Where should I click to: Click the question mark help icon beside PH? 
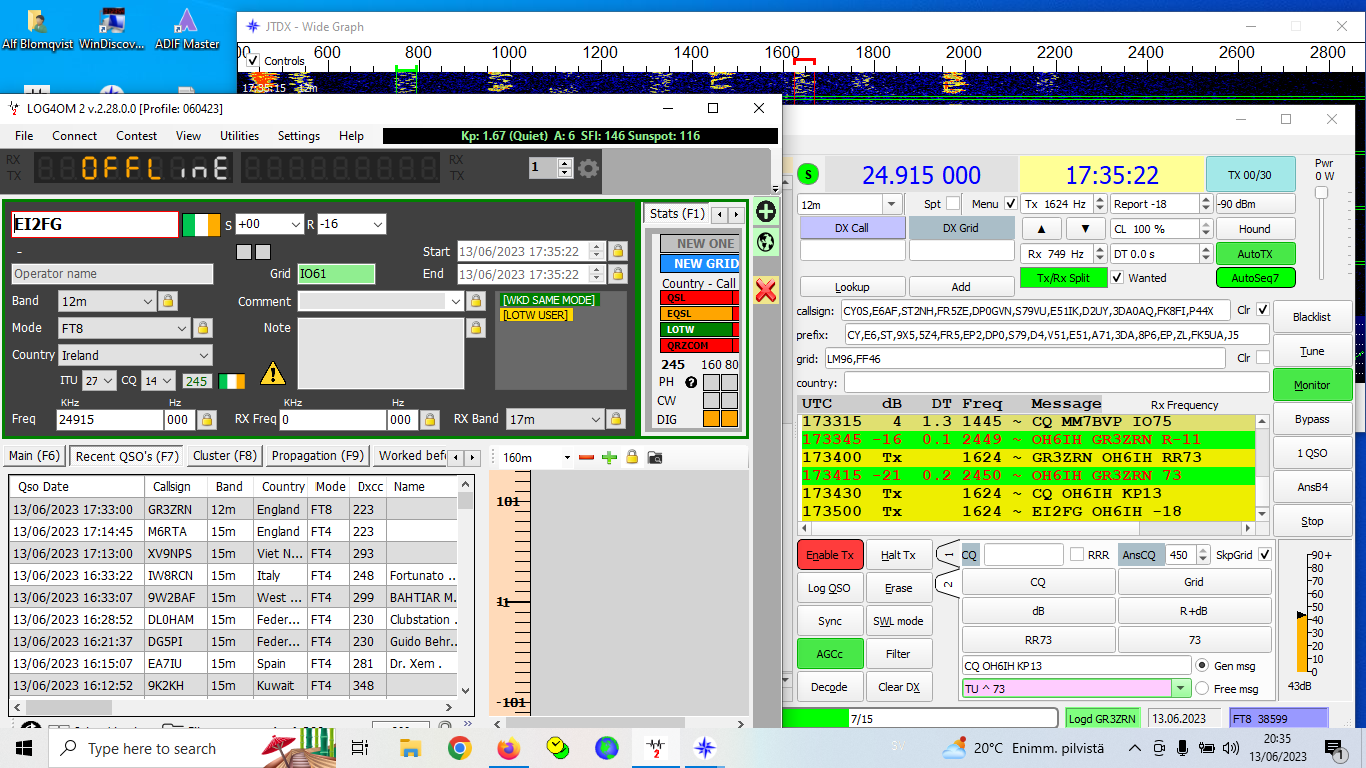click(x=690, y=382)
